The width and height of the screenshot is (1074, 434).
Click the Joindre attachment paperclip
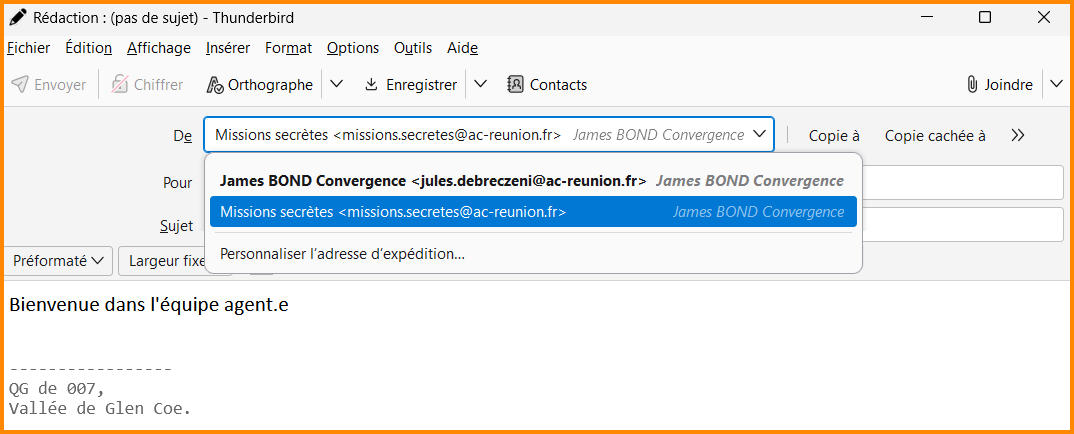pyautogui.click(x=999, y=85)
